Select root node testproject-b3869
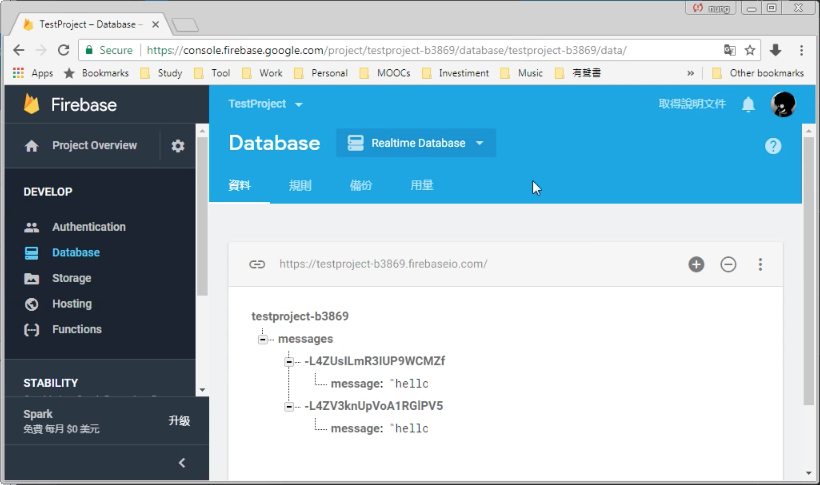This screenshot has height=485, width=820. (300, 316)
